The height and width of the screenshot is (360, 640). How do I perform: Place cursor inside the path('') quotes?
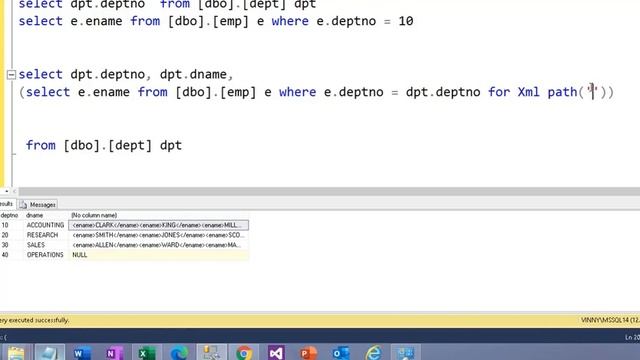click(x=593, y=92)
